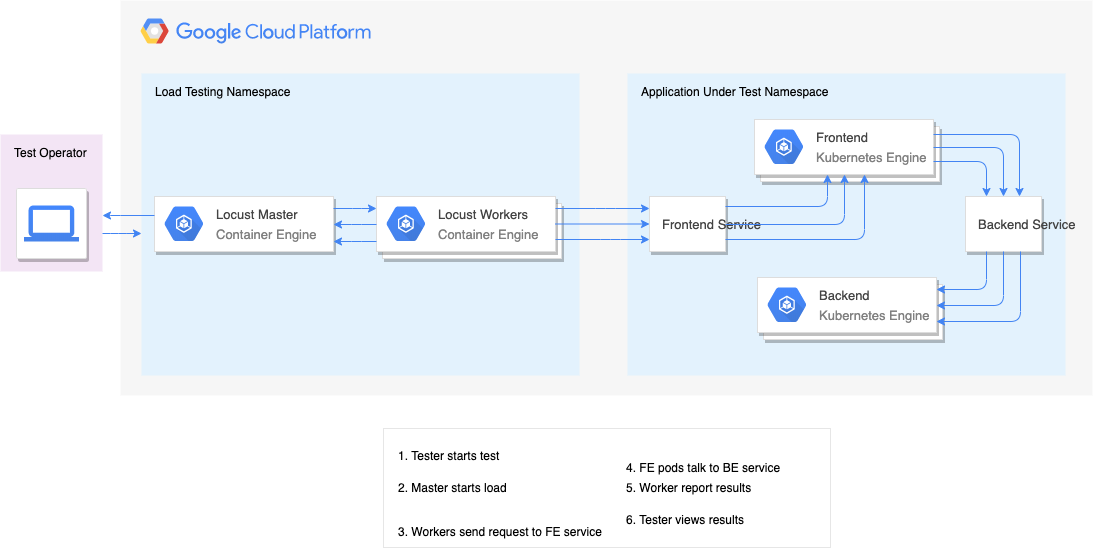Click the 'Locust Master' text
This screenshot has width=1093, height=550.
(257, 214)
